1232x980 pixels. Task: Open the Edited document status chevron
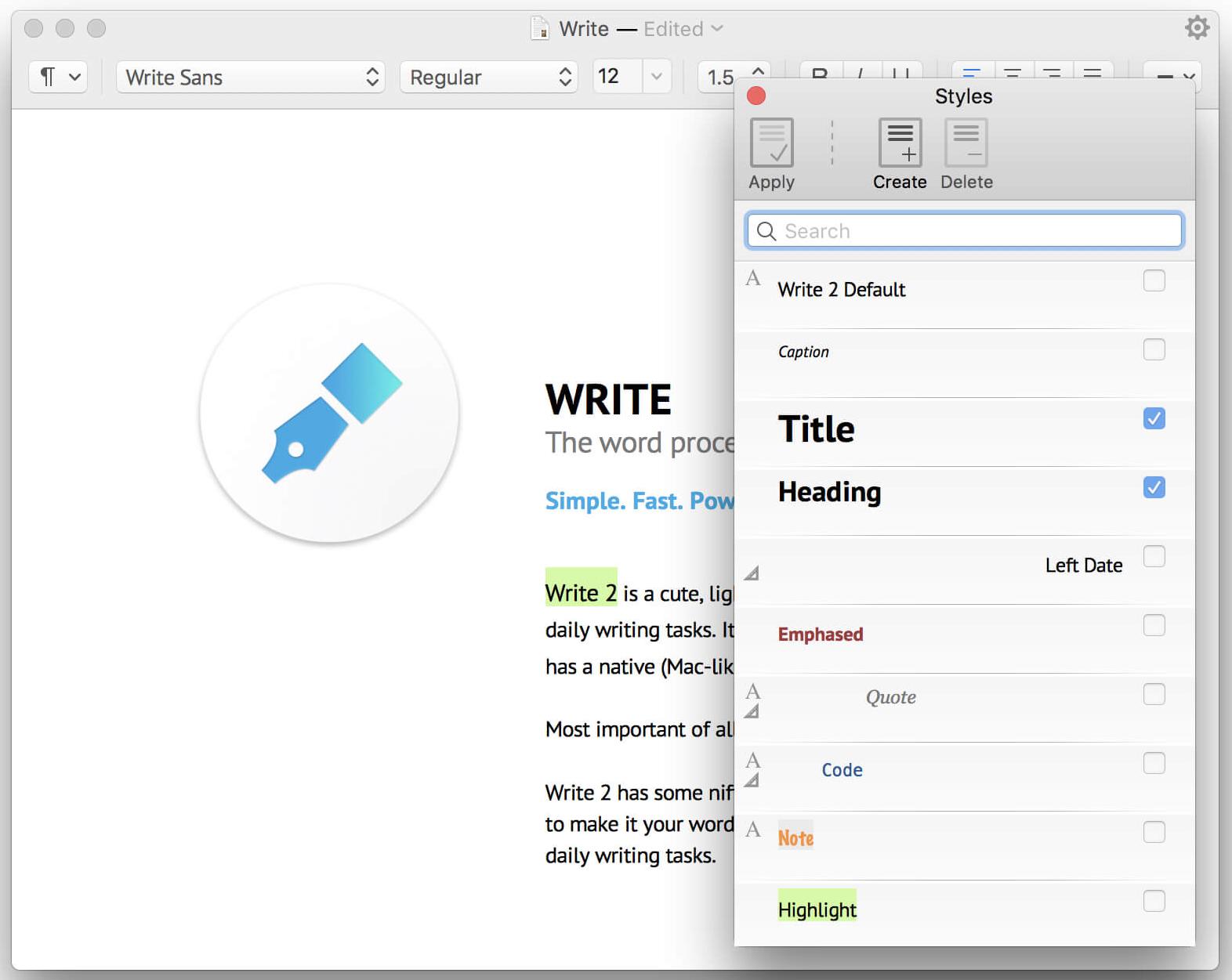[716, 28]
